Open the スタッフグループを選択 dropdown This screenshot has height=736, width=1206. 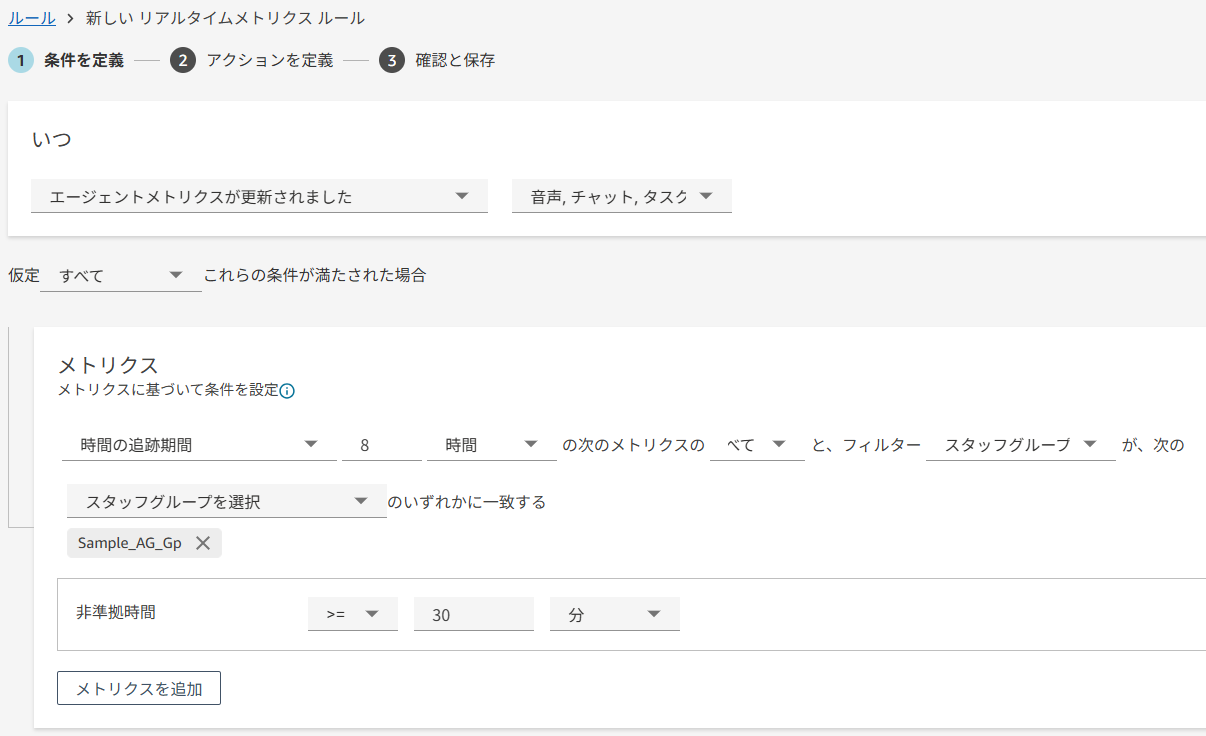226,502
